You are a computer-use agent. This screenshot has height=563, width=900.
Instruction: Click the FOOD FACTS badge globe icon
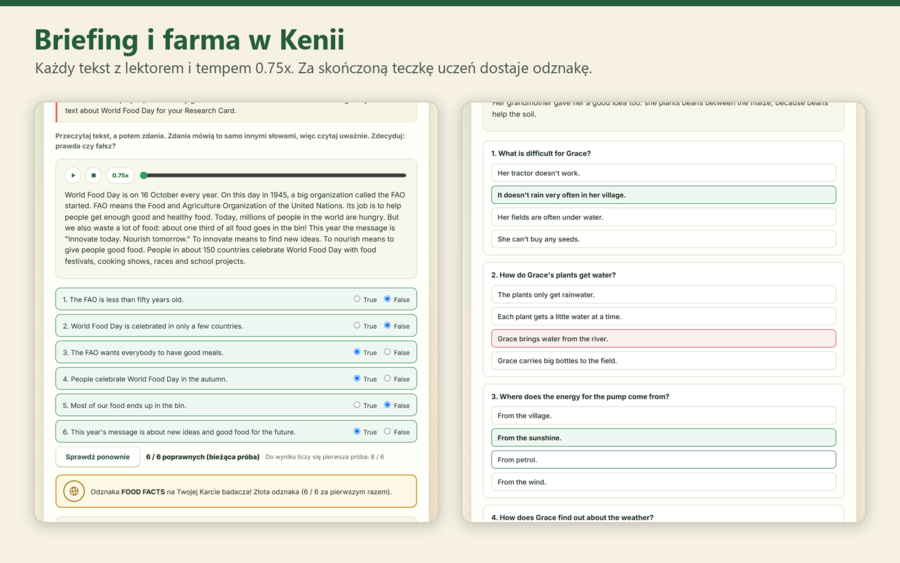(74, 491)
